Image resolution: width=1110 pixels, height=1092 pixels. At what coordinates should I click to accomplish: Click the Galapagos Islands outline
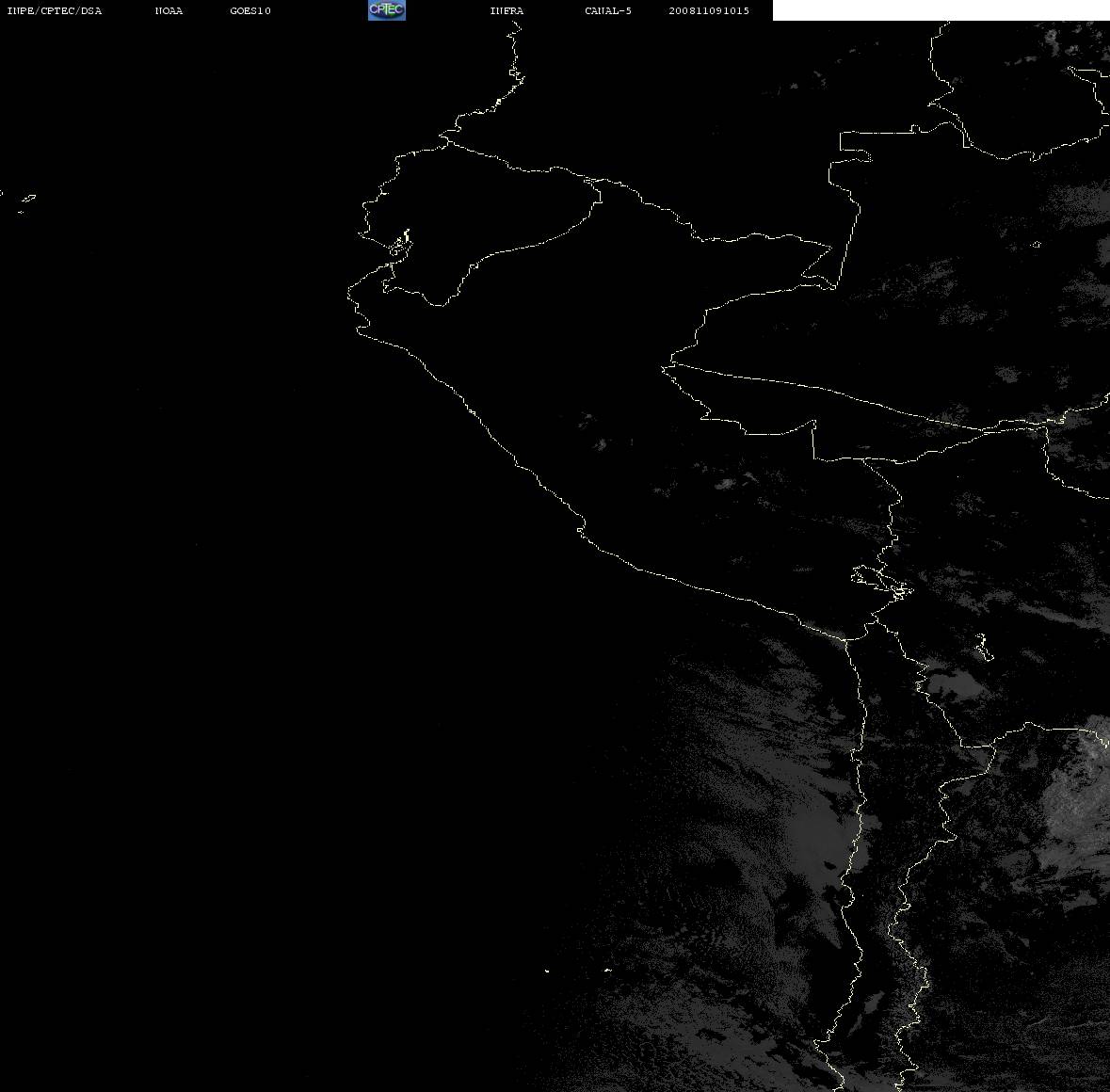pos(25,202)
